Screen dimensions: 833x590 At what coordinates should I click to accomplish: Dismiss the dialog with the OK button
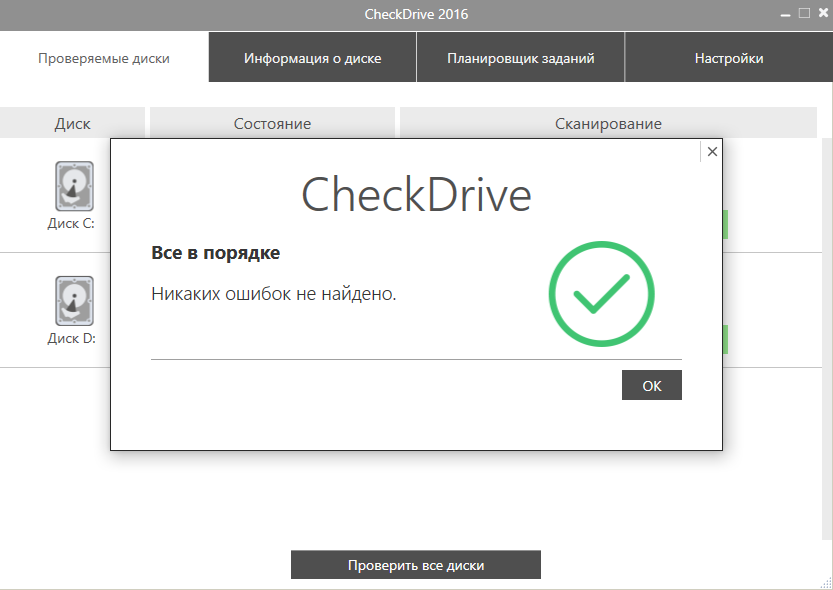(x=651, y=385)
